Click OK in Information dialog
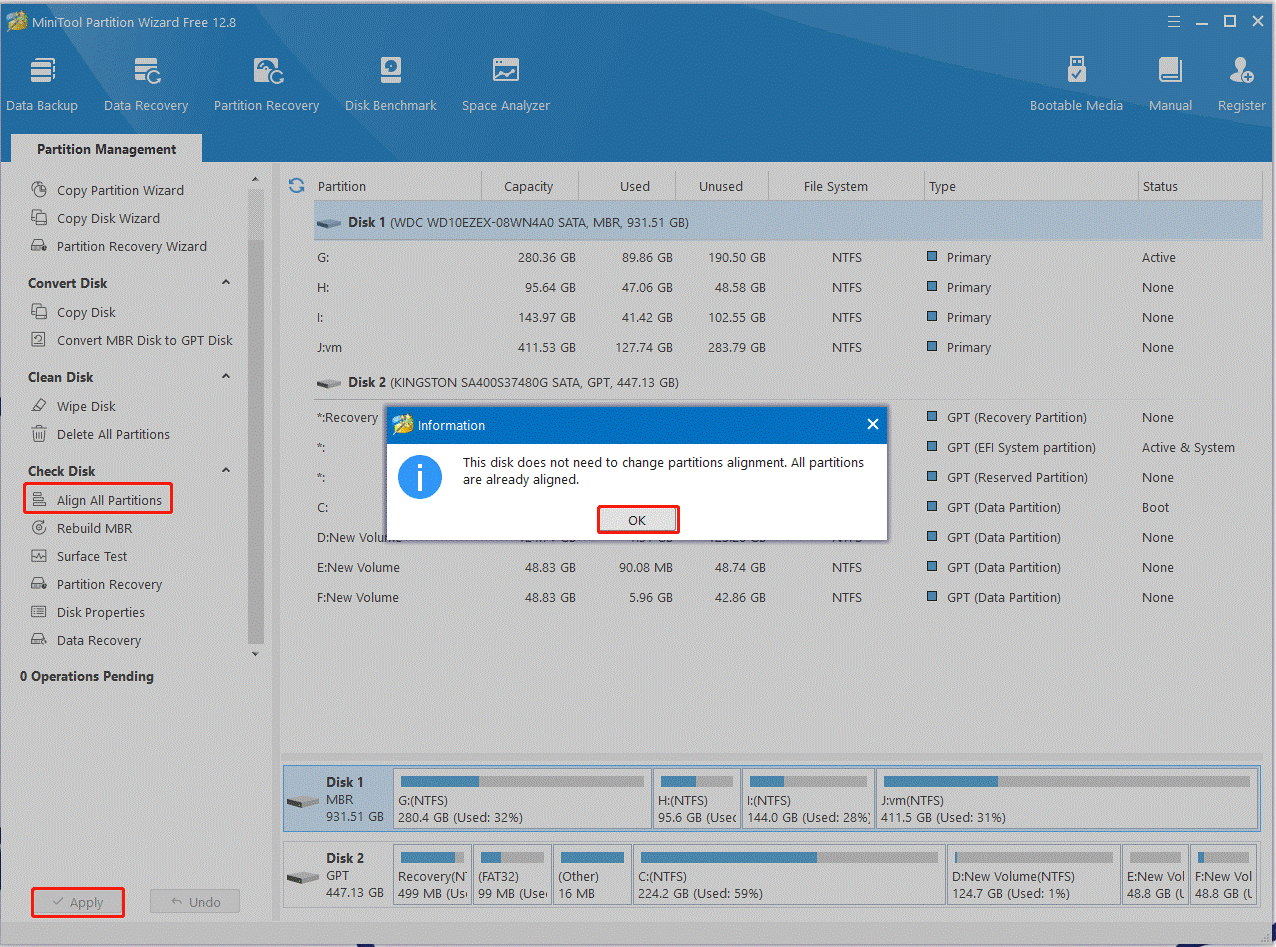1276x947 pixels. 637,520
